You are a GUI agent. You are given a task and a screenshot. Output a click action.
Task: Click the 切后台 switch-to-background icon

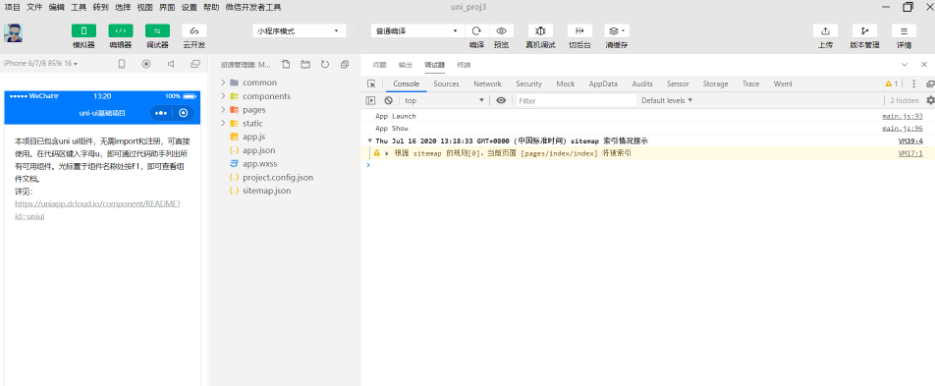(x=580, y=31)
